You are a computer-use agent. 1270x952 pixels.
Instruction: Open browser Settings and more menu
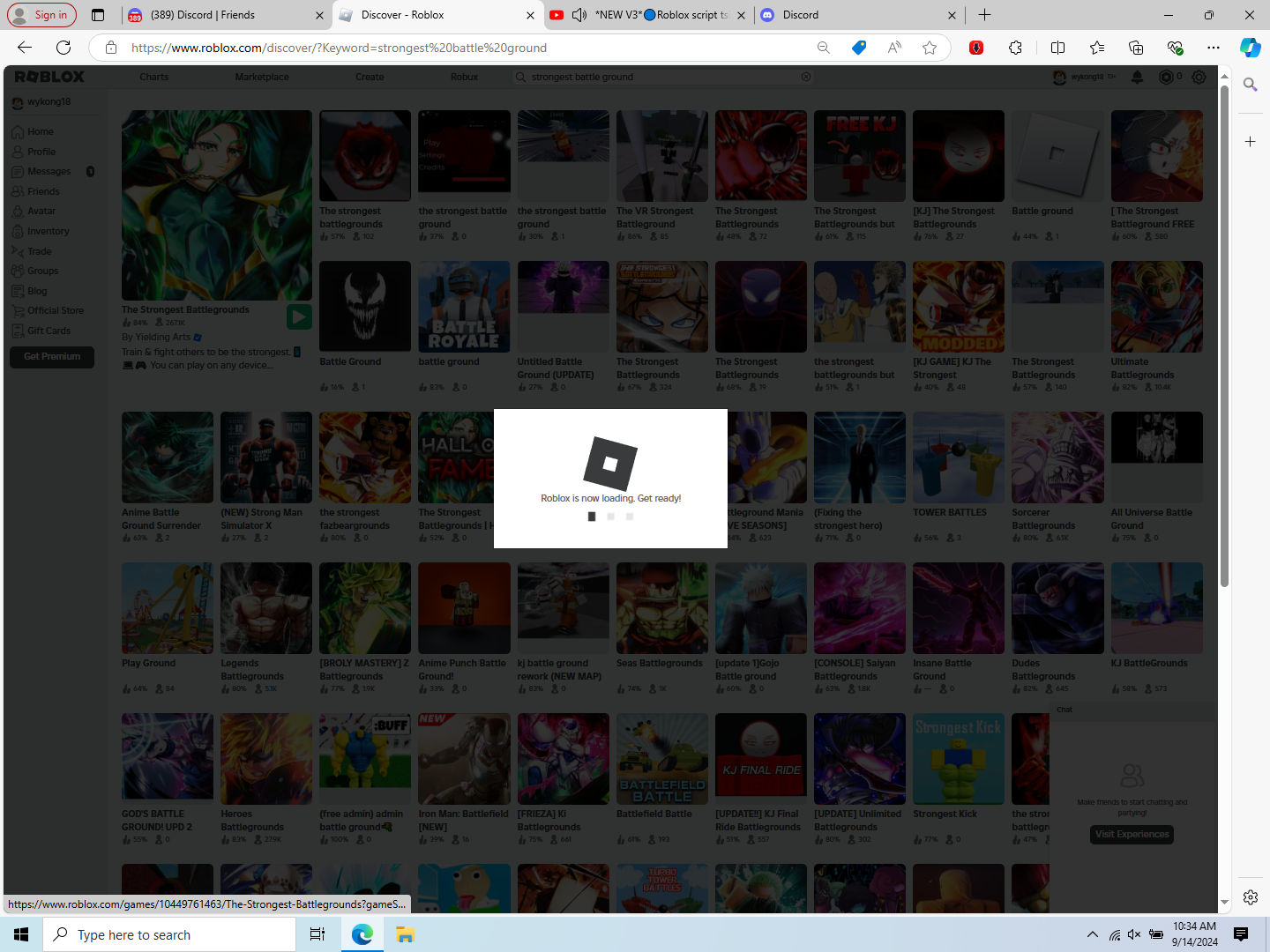pyautogui.click(x=1214, y=48)
